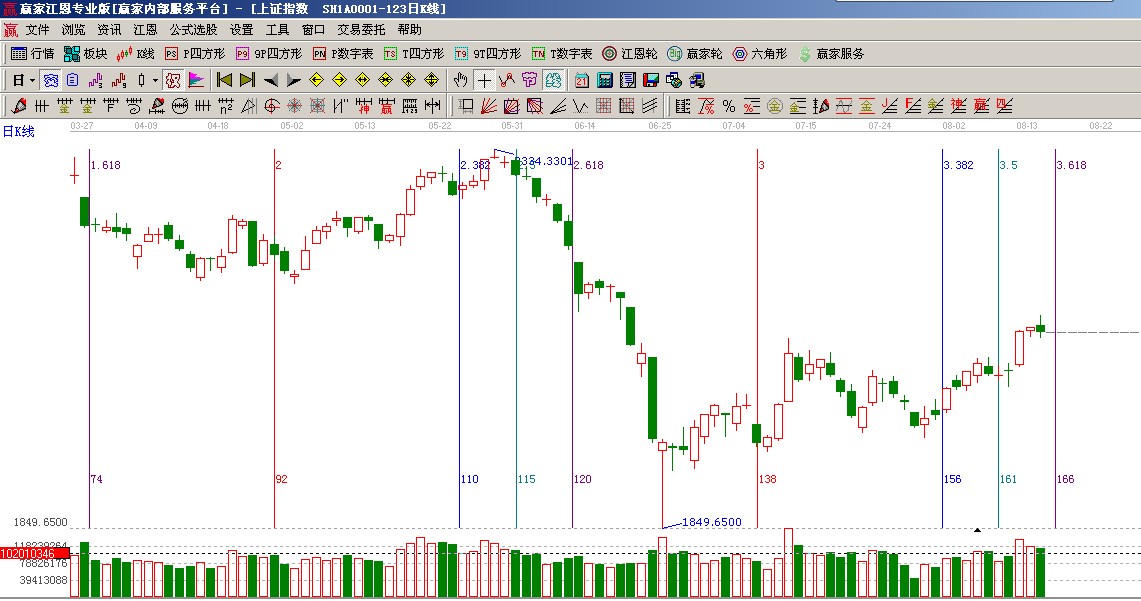Open the candlestick style dropdown arrow

pos(155,80)
